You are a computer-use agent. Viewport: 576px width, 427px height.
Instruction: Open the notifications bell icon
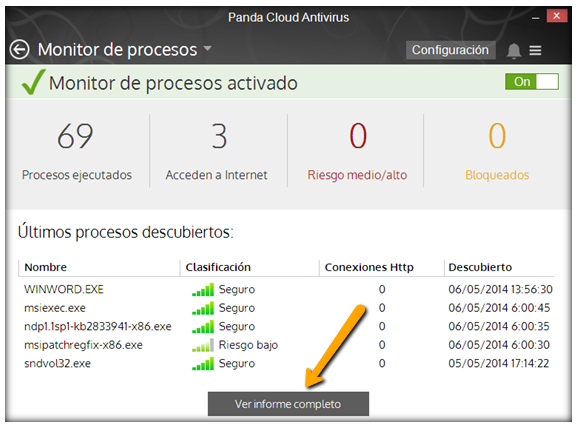click(514, 50)
